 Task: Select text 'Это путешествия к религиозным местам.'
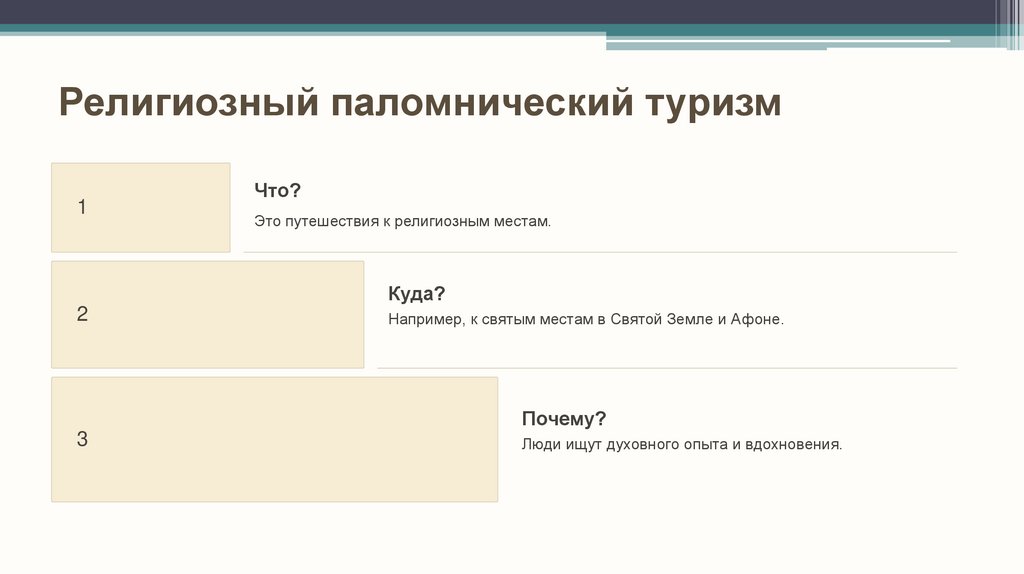(x=402, y=221)
